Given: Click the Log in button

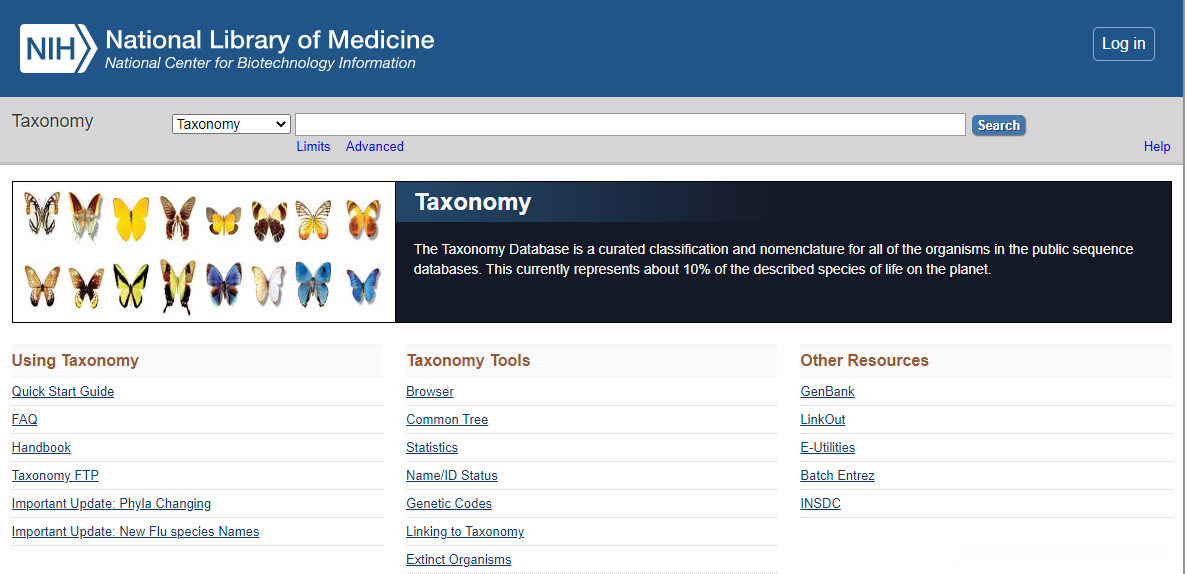Looking at the screenshot, I should coord(1123,44).
